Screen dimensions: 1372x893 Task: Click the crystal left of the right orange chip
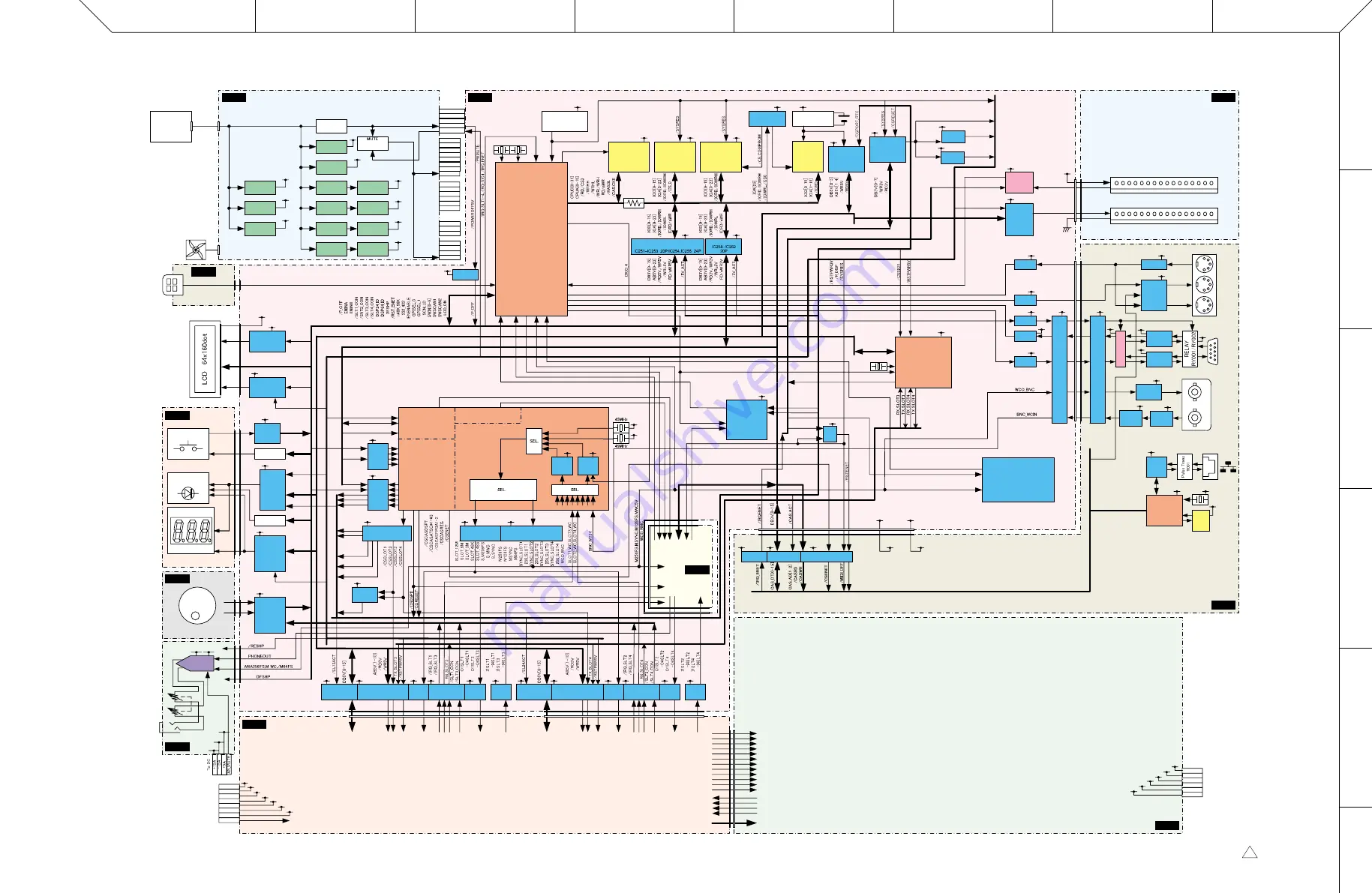878,366
